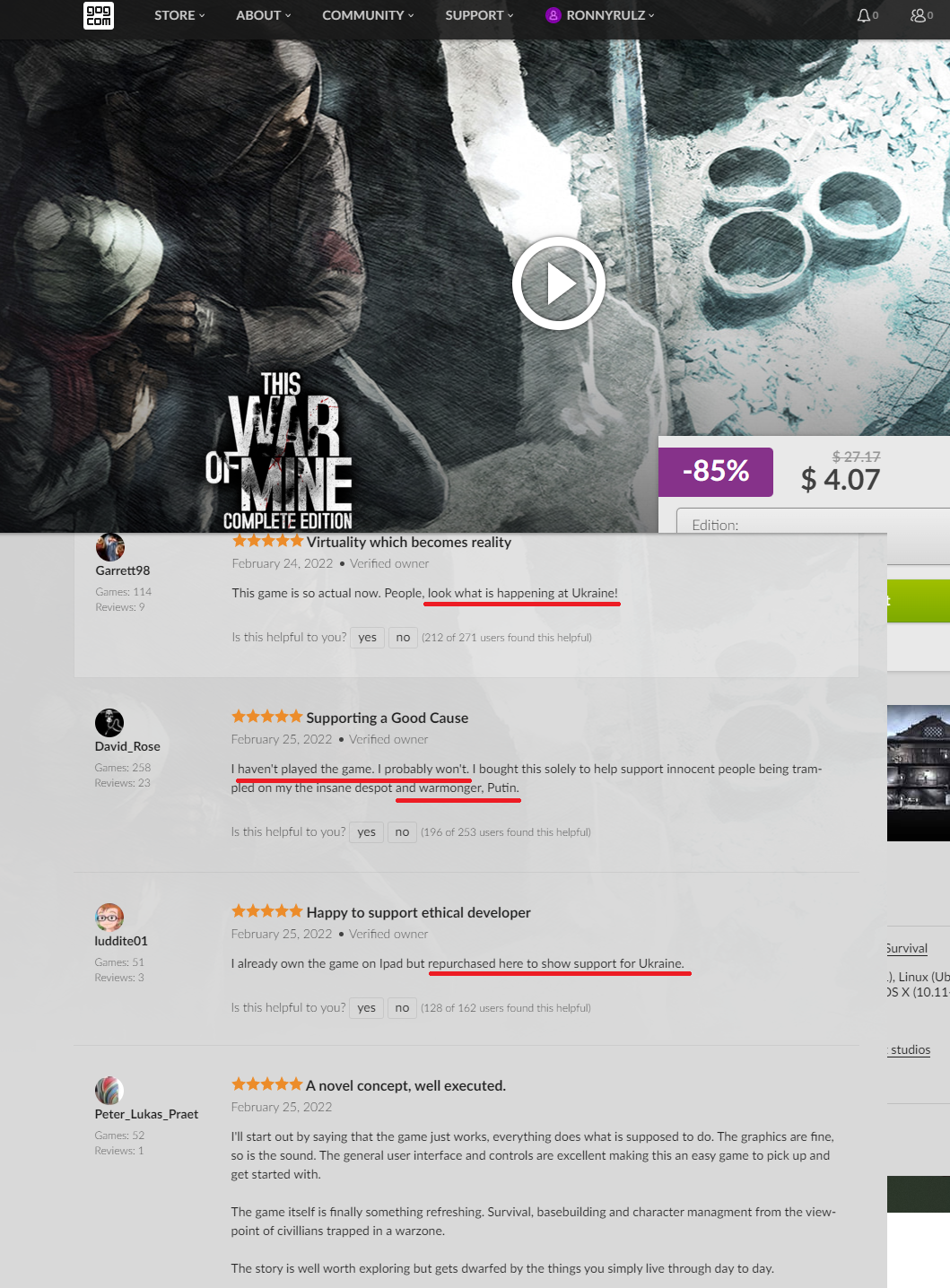Open the ABOUT menu
Screen dimensions: 950x1288
click(x=264, y=15)
